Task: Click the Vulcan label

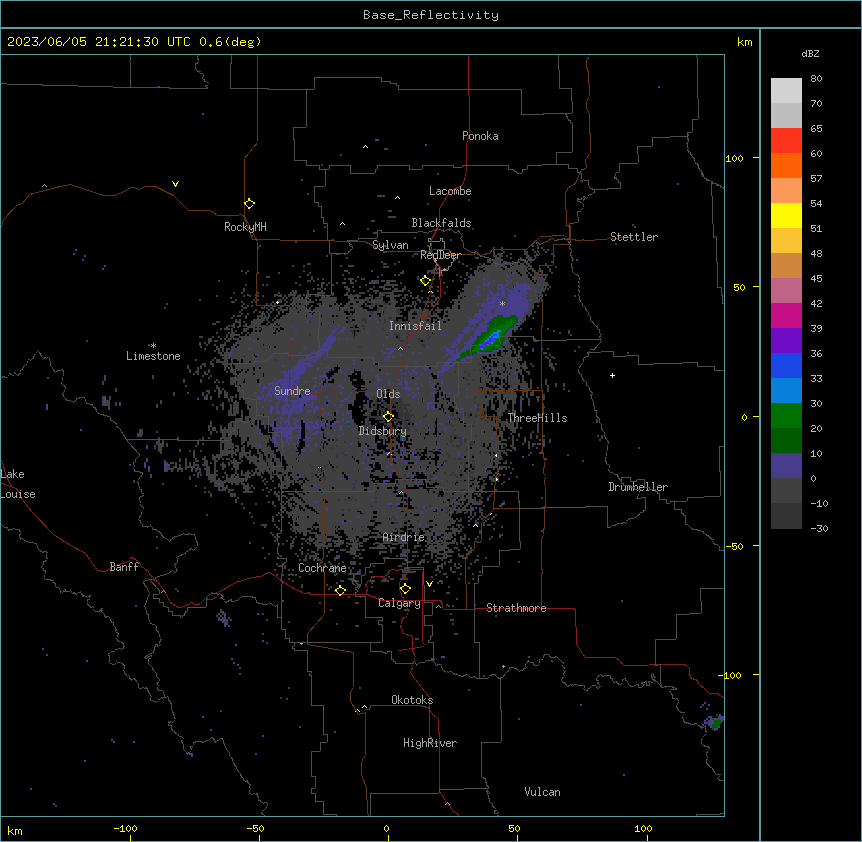Action: 542,792
